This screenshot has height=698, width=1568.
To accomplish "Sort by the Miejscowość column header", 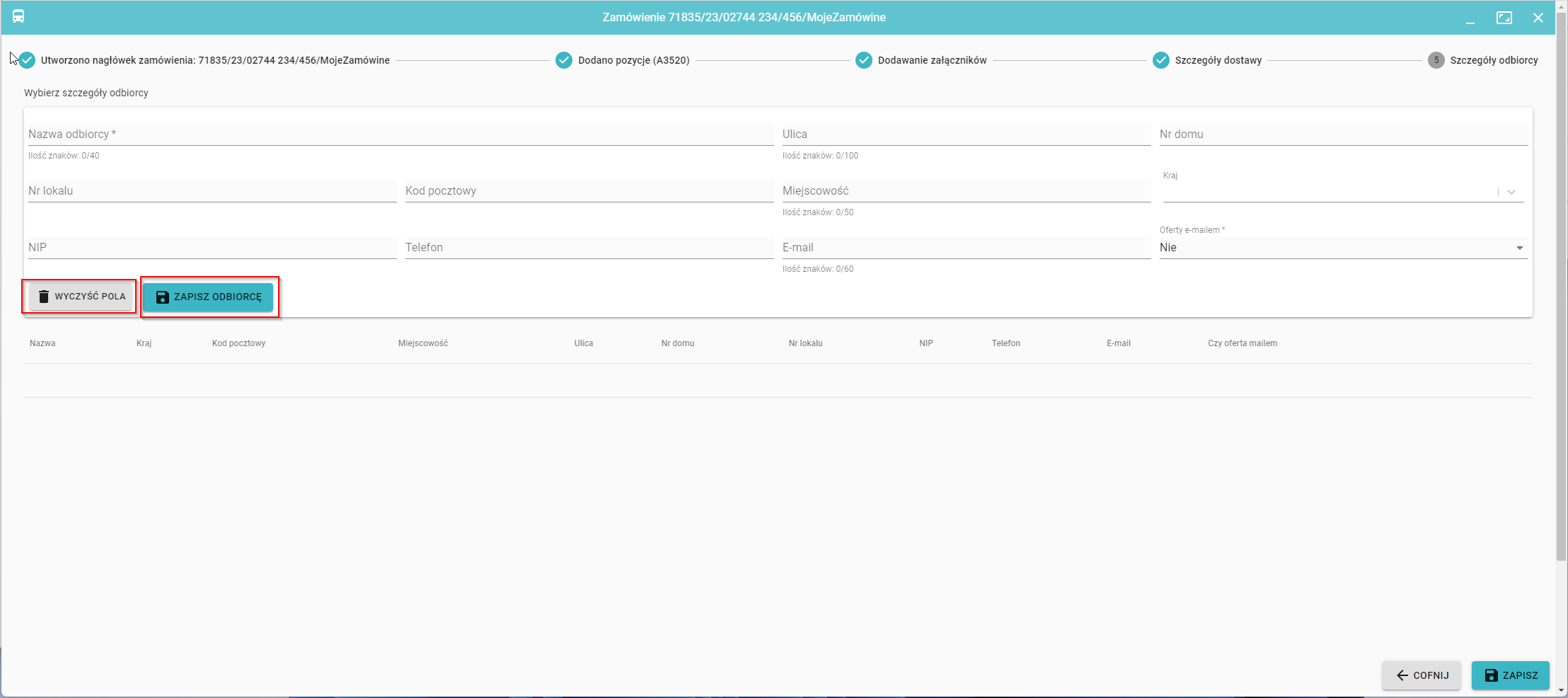I will 422,343.
